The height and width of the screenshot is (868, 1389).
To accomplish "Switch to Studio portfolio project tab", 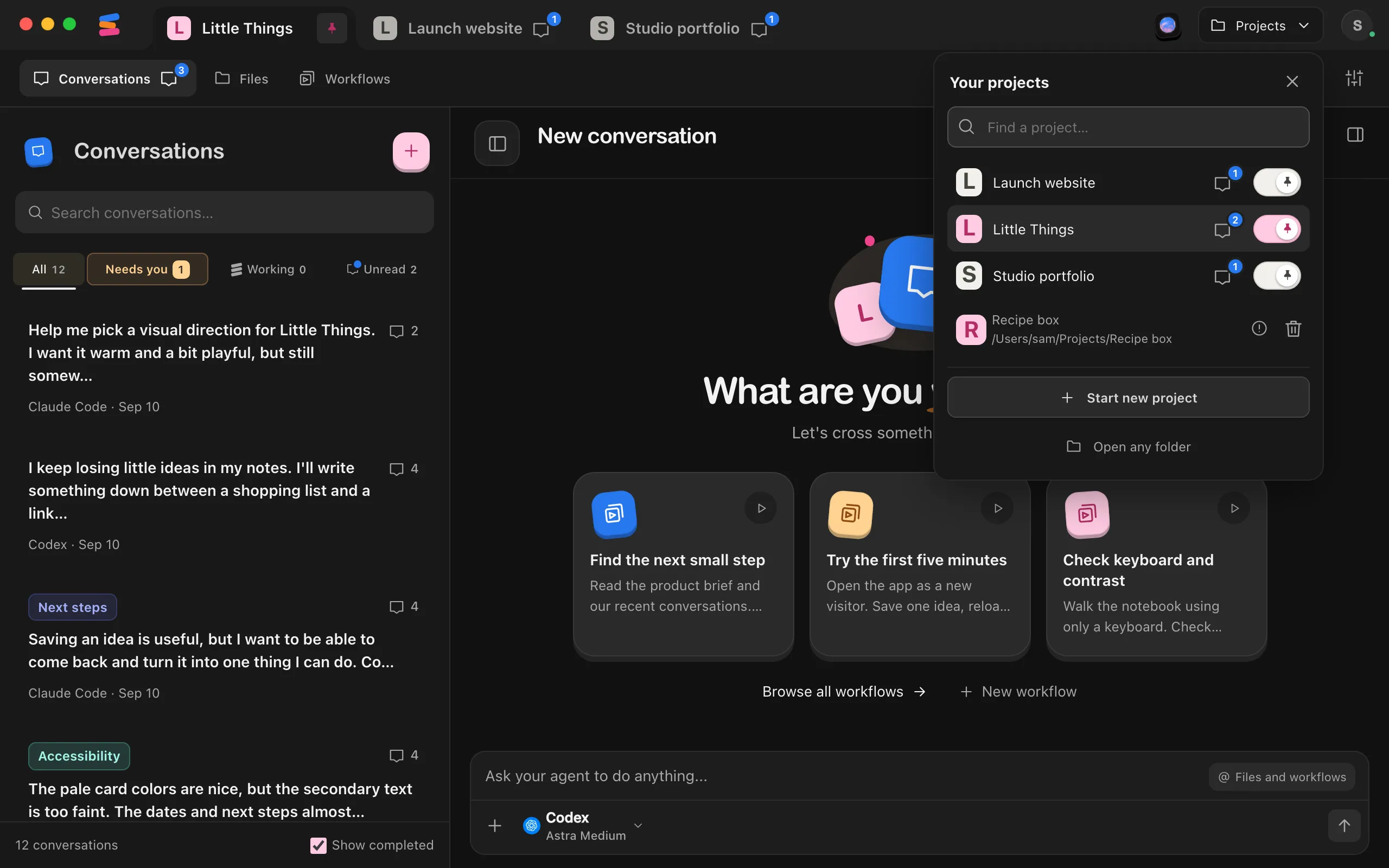I will [683, 28].
